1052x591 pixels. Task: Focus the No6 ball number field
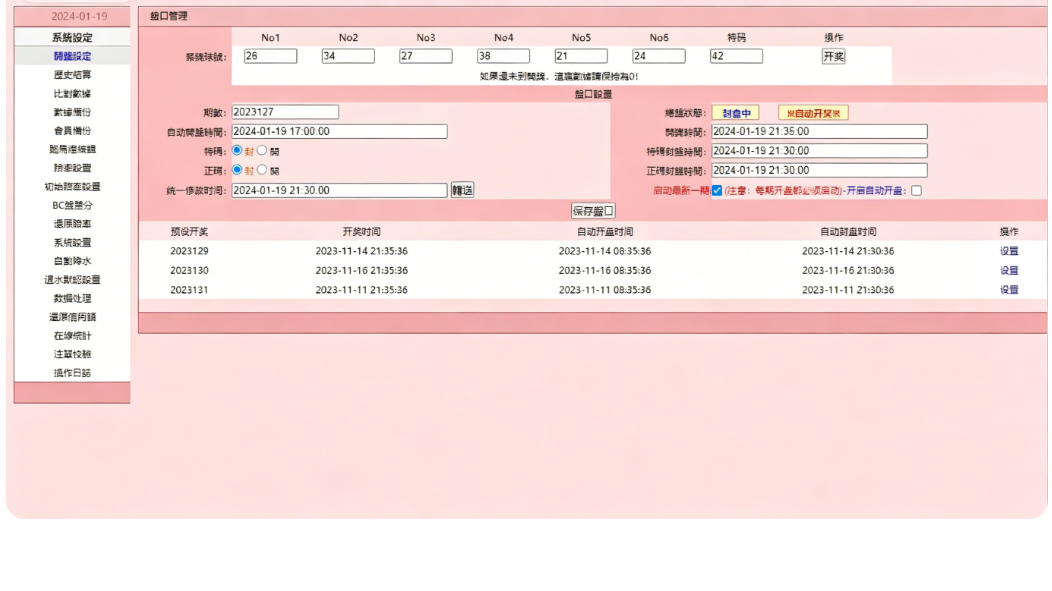(x=659, y=56)
